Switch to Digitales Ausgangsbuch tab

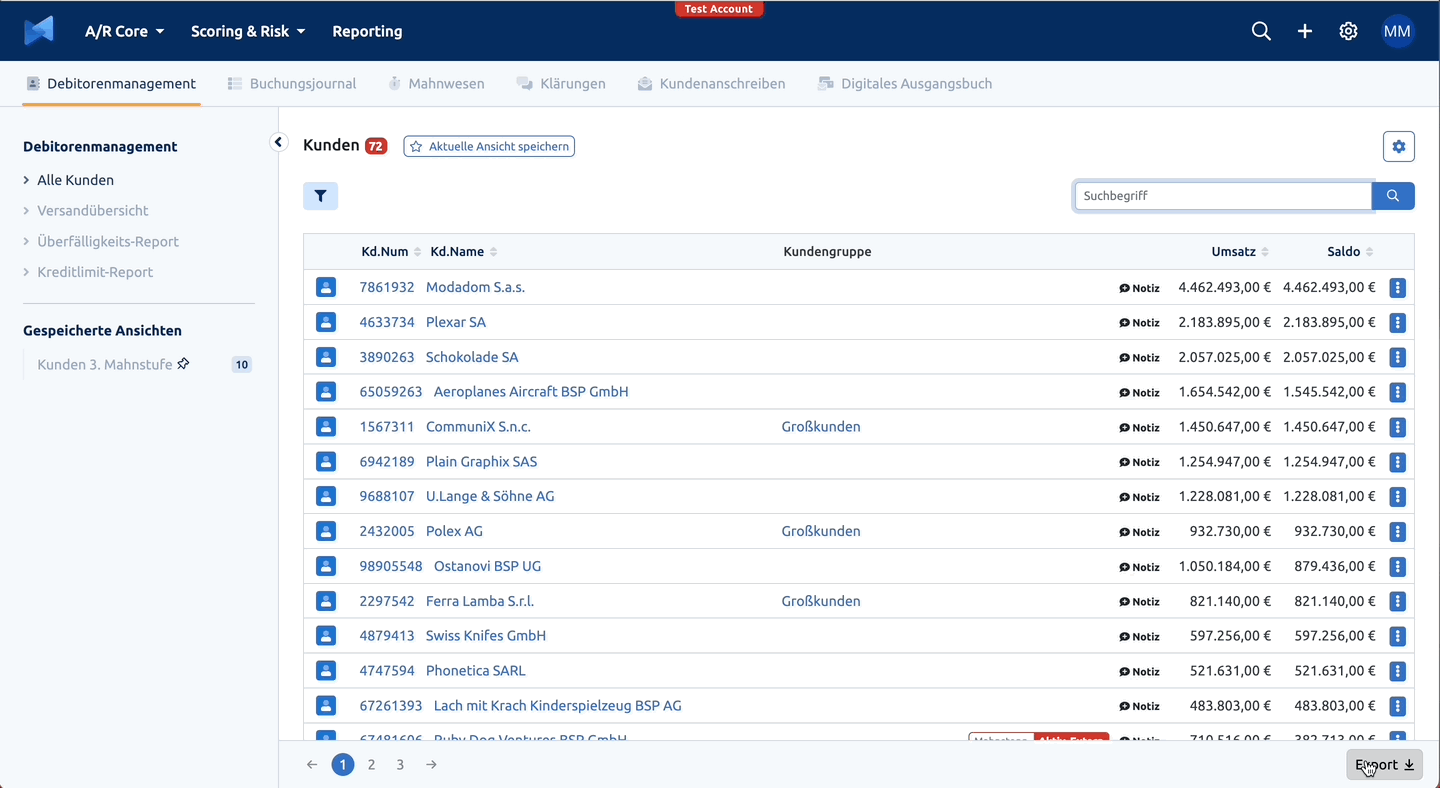tap(905, 84)
